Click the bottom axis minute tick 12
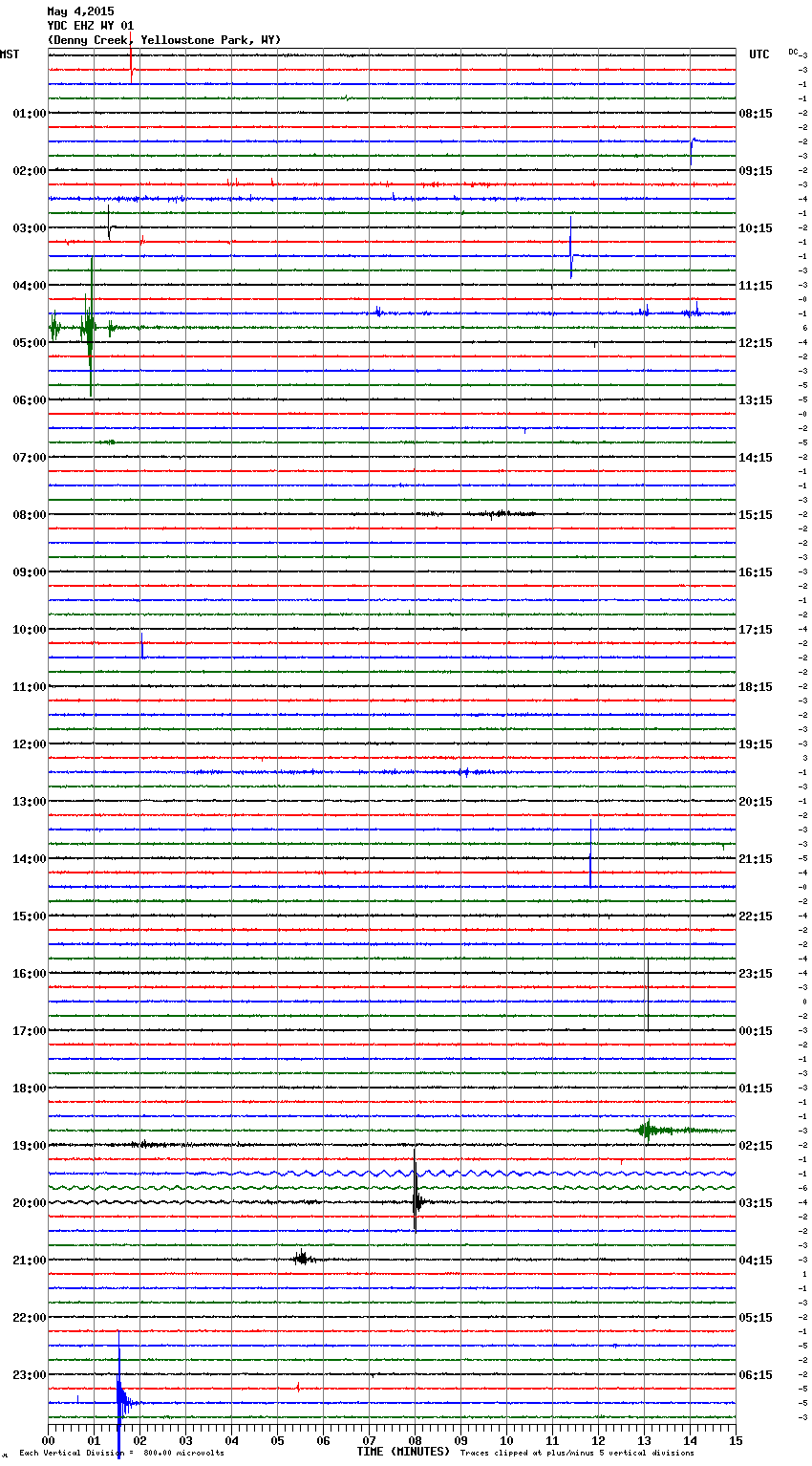This screenshot has width=812, height=1466. pyautogui.click(x=598, y=1440)
